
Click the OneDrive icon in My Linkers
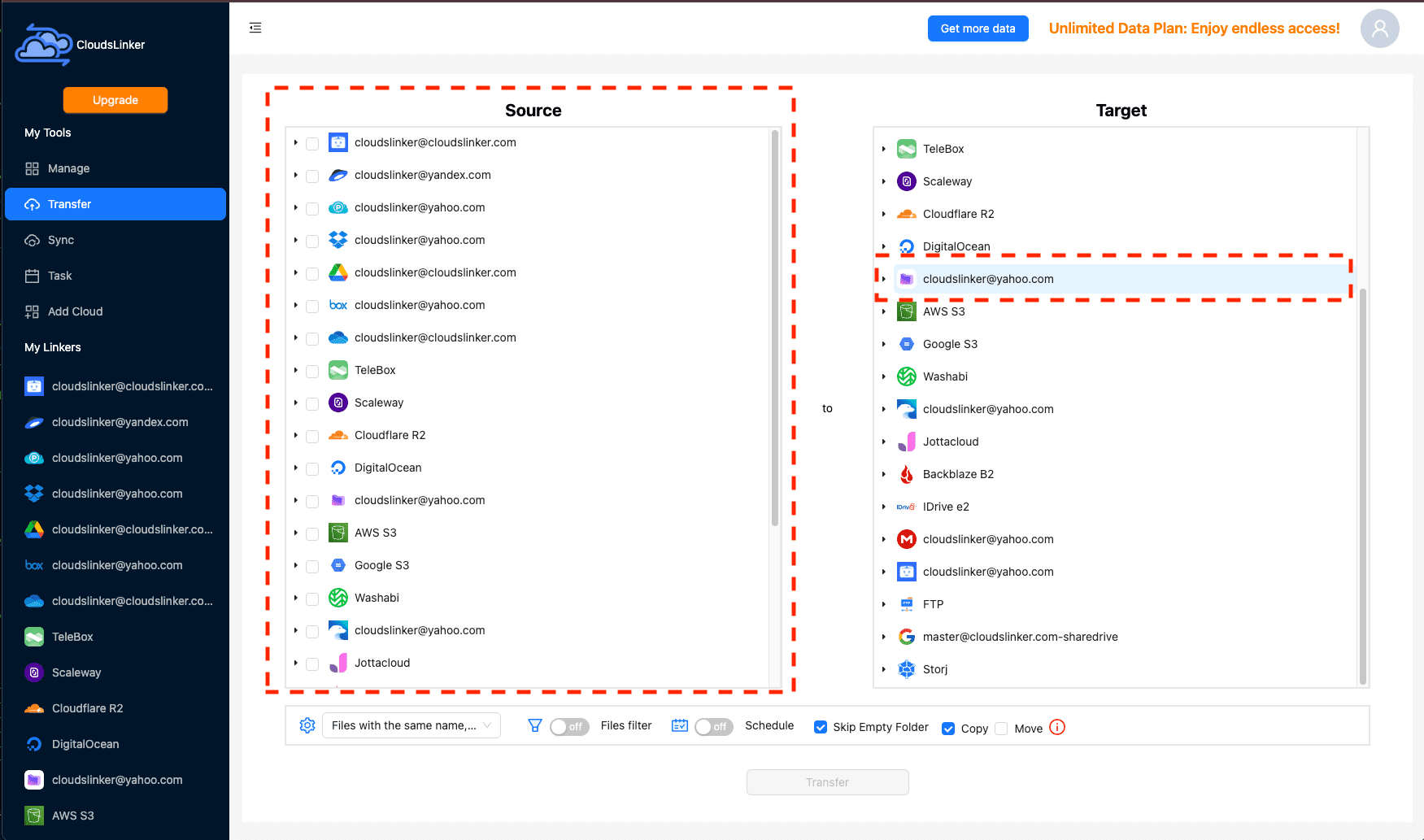coord(34,601)
